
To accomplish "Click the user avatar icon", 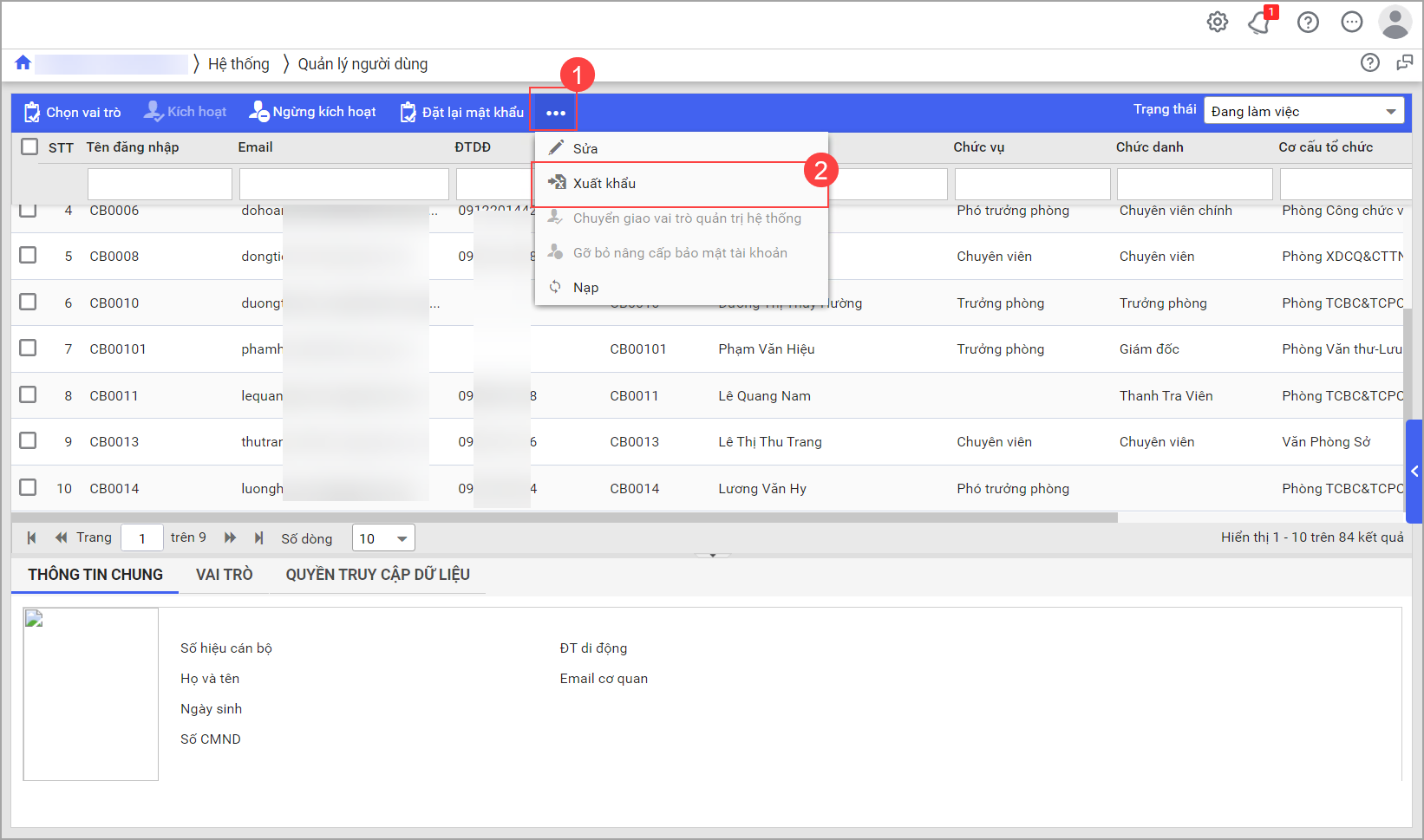I will [x=1395, y=23].
